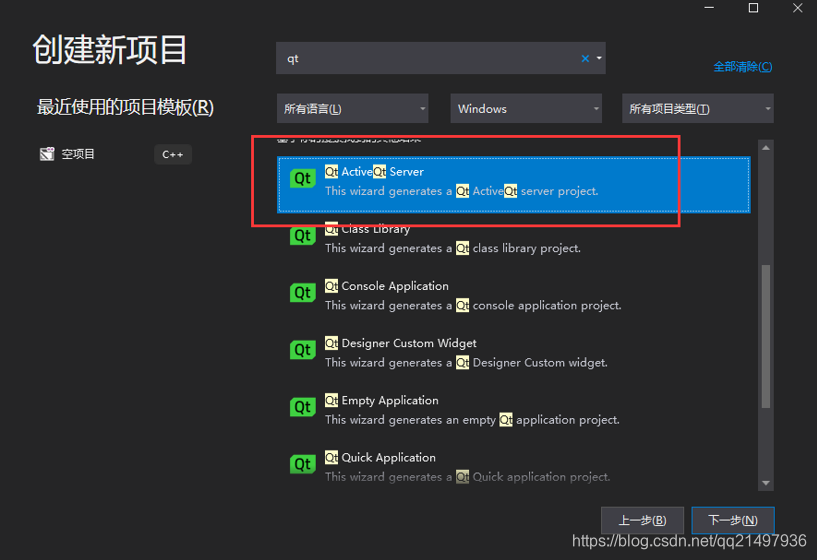Open the 所有项目类型 project type dropdown
Viewport: 817px width, 560px height.
coord(698,108)
